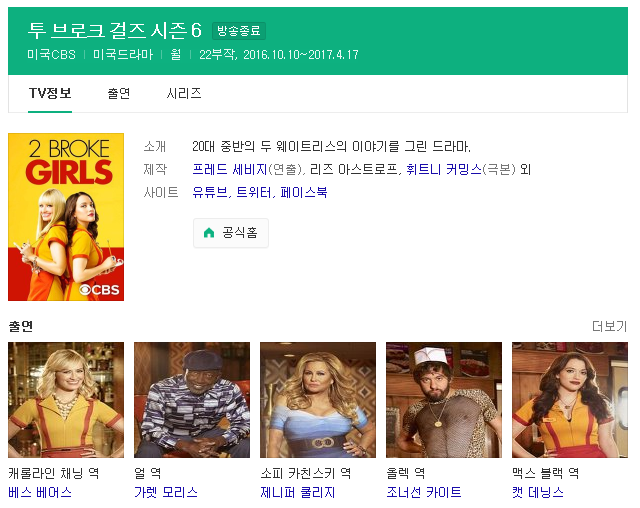Visit the 유튜브 site link

[x=210, y=192]
